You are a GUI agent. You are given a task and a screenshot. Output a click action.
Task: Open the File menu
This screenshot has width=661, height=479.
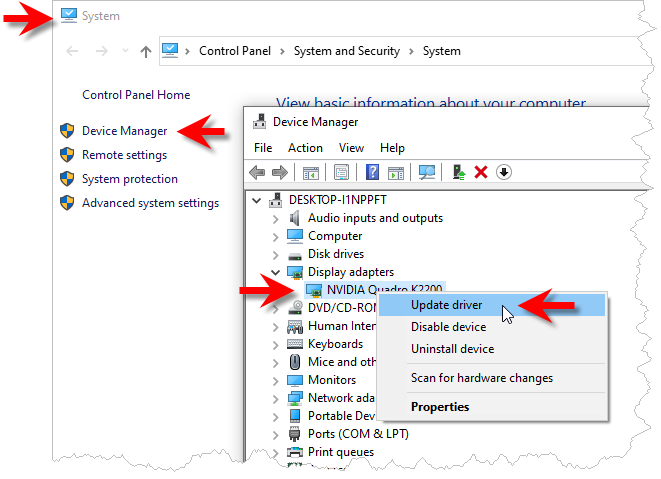[263, 148]
